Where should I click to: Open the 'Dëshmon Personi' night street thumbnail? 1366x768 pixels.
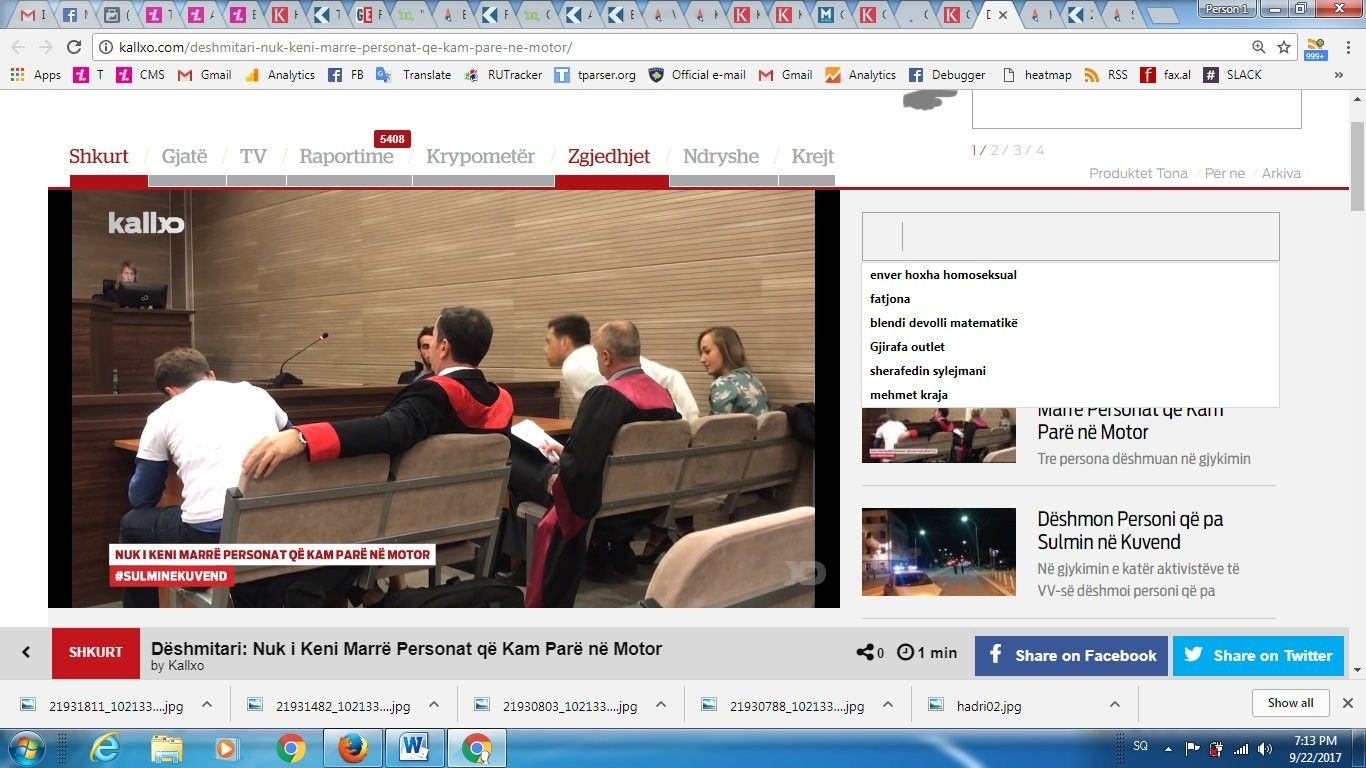938,554
